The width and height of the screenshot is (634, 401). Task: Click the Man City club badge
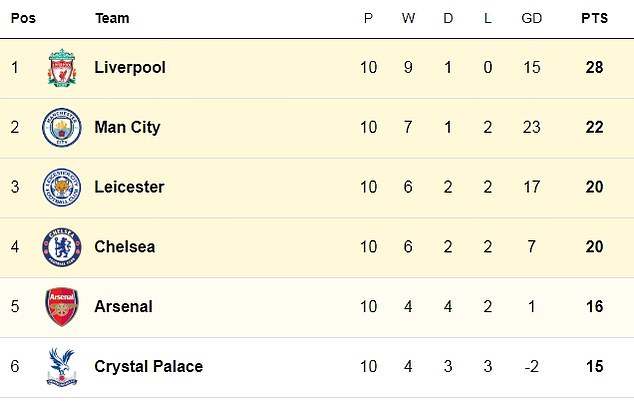[62, 127]
